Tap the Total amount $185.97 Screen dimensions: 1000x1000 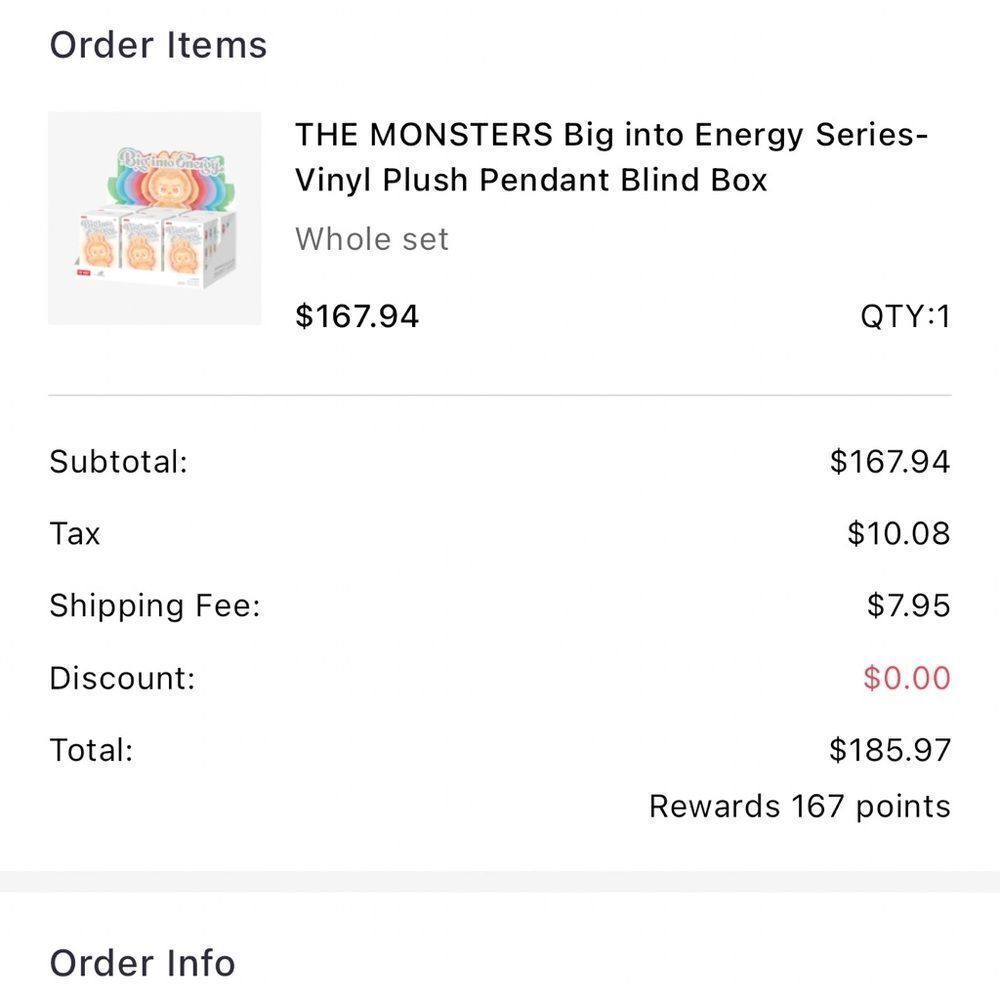coord(890,749)
